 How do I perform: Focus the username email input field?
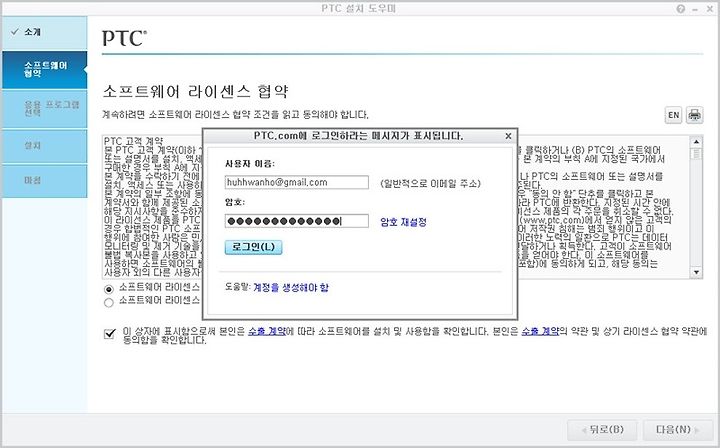pos(297,182)
